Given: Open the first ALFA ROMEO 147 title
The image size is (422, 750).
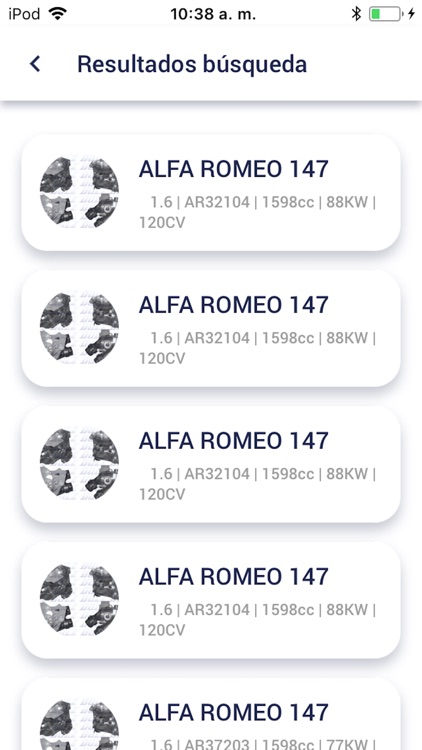Looking at the screenshot, I should (x=233, y=169).
